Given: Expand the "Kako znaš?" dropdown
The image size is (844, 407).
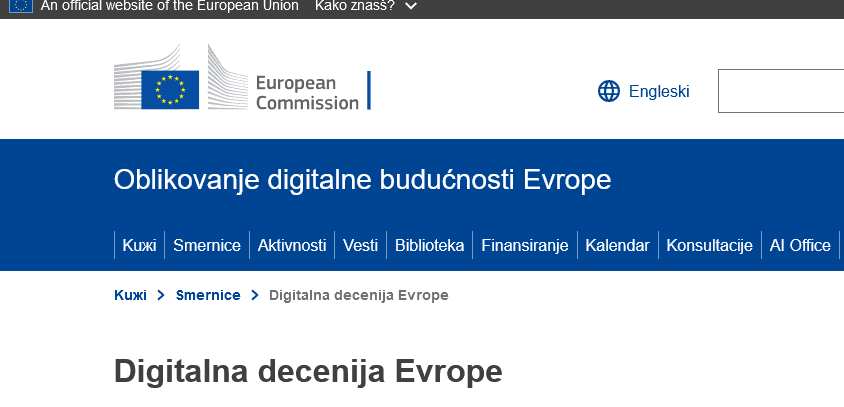Looking at the screenshot, I should coord(365,6).
